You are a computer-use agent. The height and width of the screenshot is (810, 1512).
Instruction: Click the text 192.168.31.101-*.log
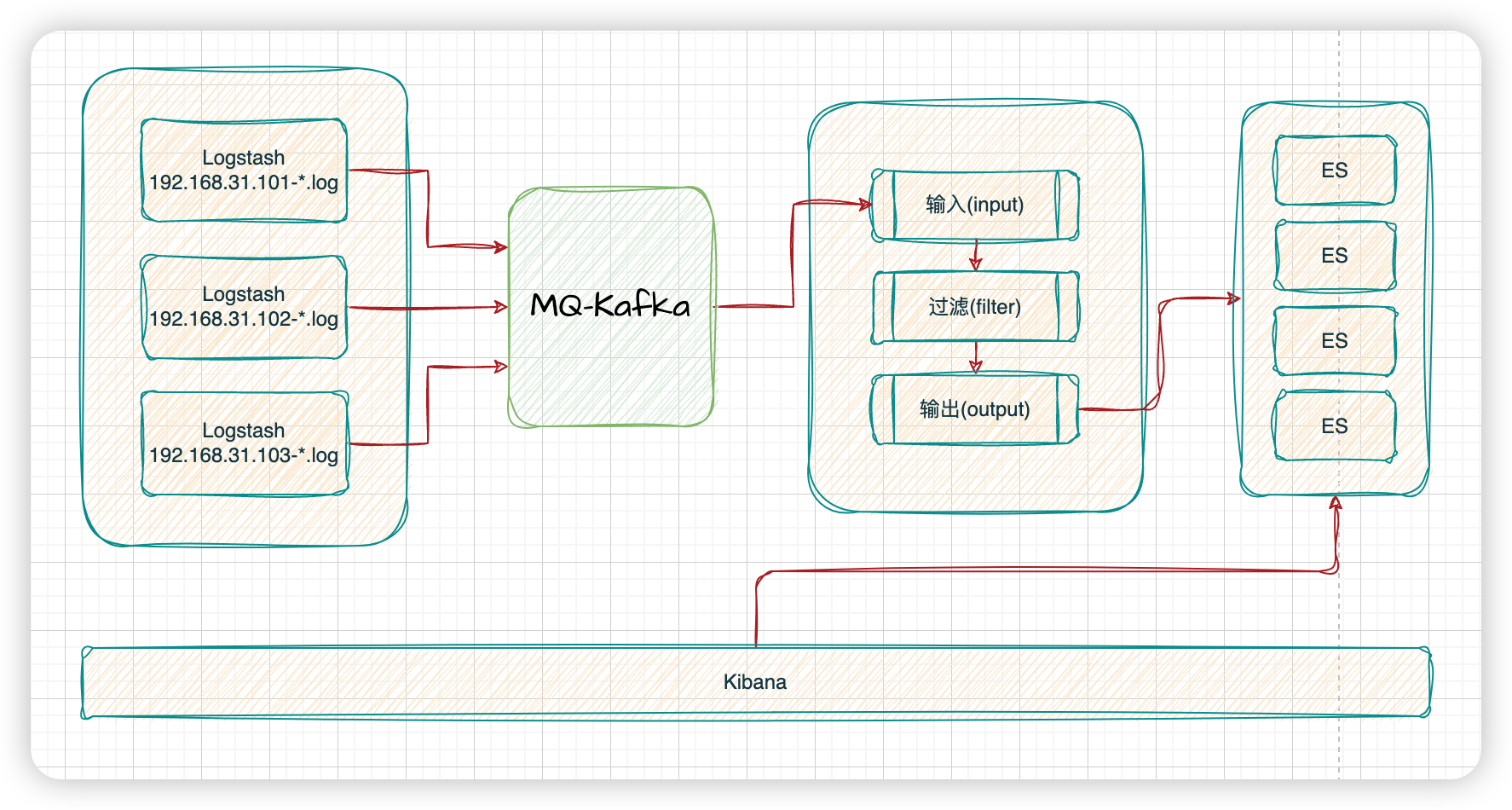tap(244, 182)
